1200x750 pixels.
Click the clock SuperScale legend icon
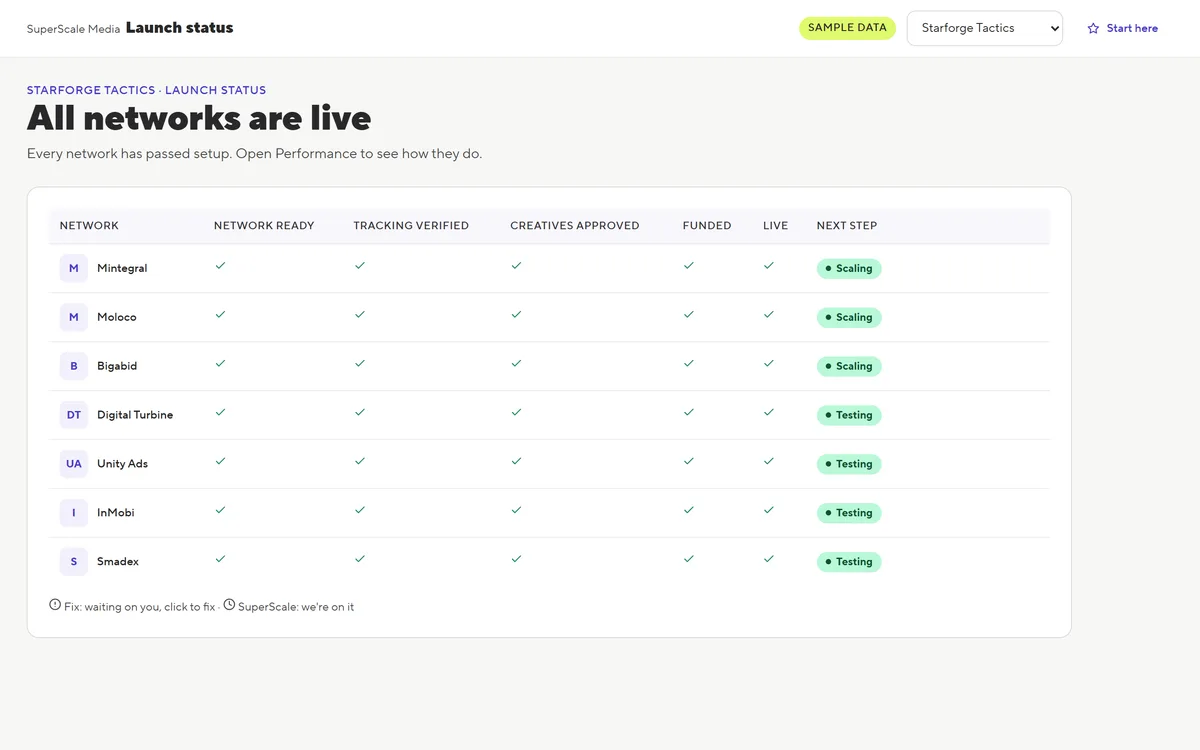click(230, 605)
